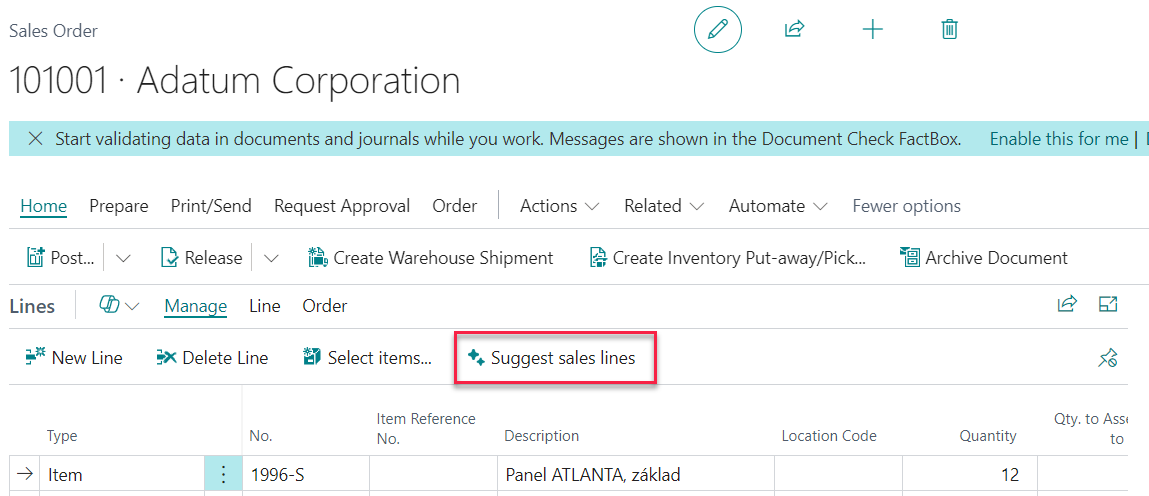Click the Item Reference No. column header
1149x496 pixels.
(426, 429)
